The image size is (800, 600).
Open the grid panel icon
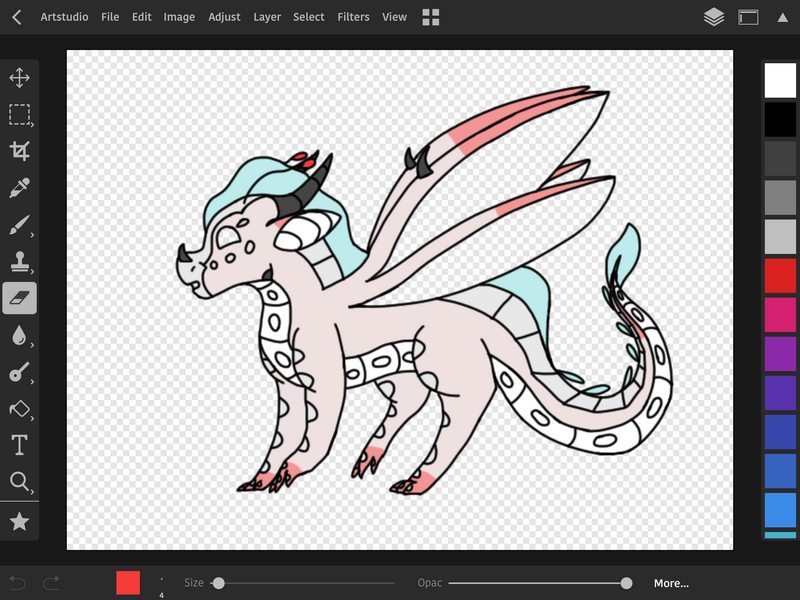click(431, 17)
